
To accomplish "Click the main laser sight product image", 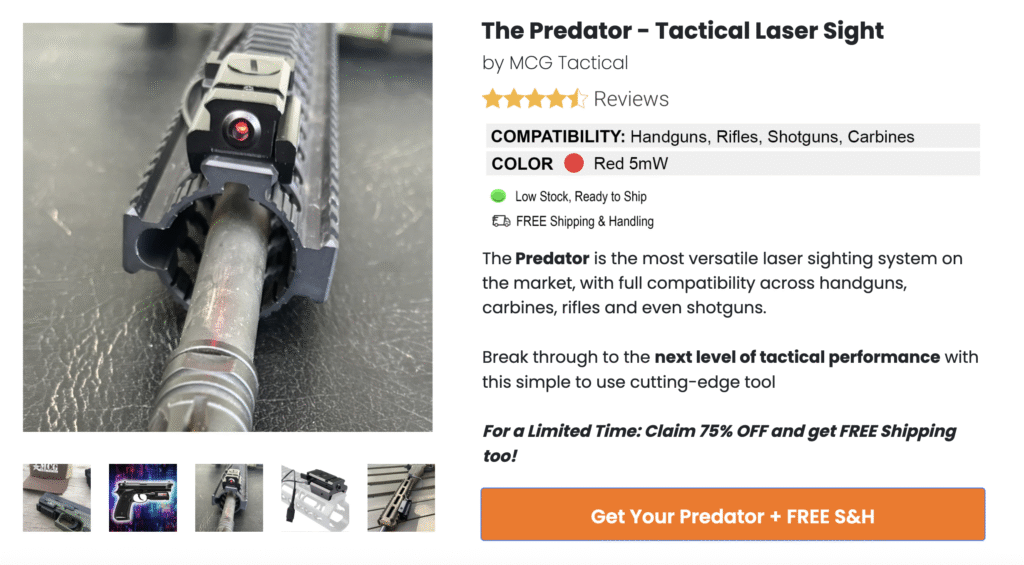I will (x=228, y=227).
